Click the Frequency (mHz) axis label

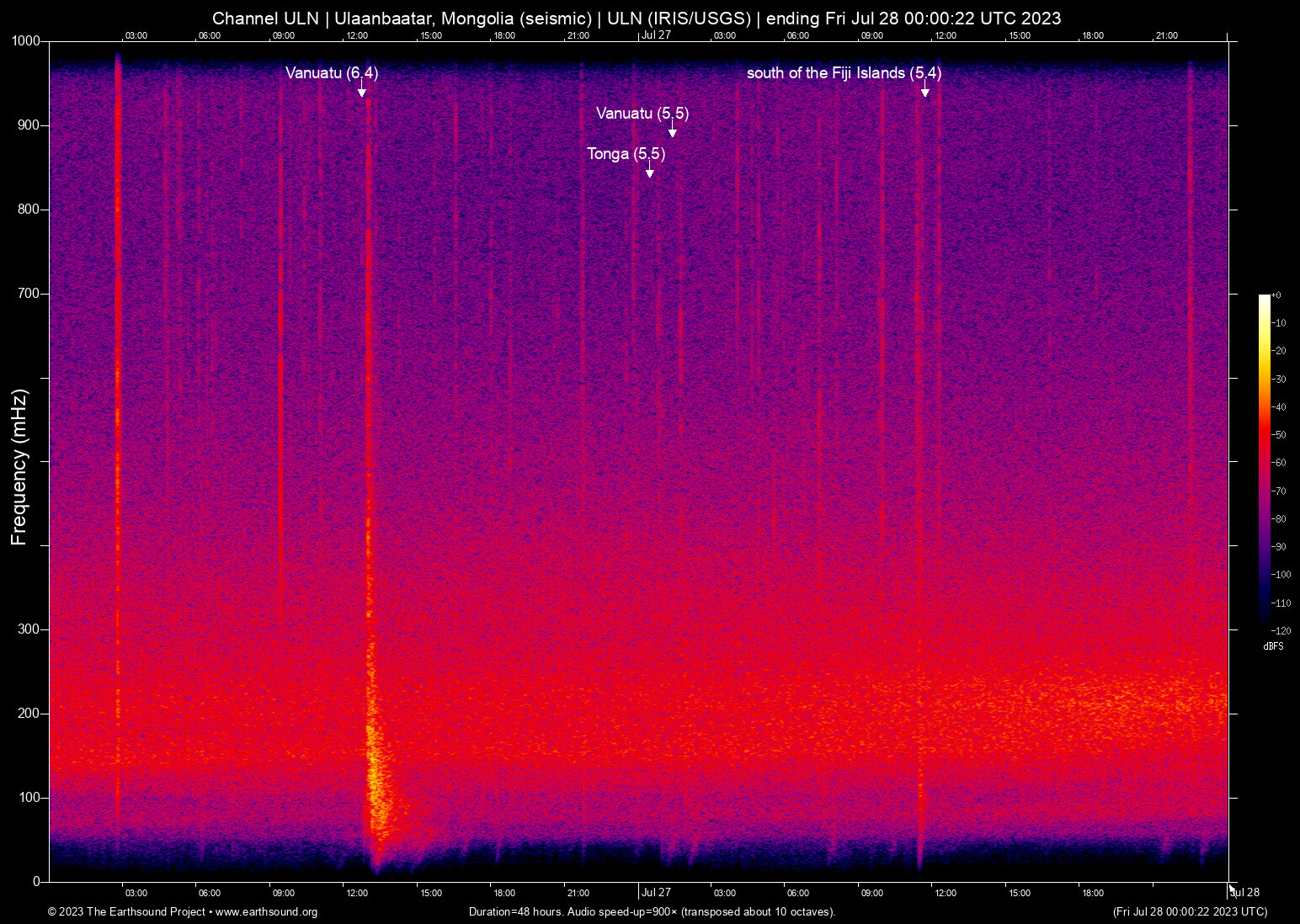point(19,467)
